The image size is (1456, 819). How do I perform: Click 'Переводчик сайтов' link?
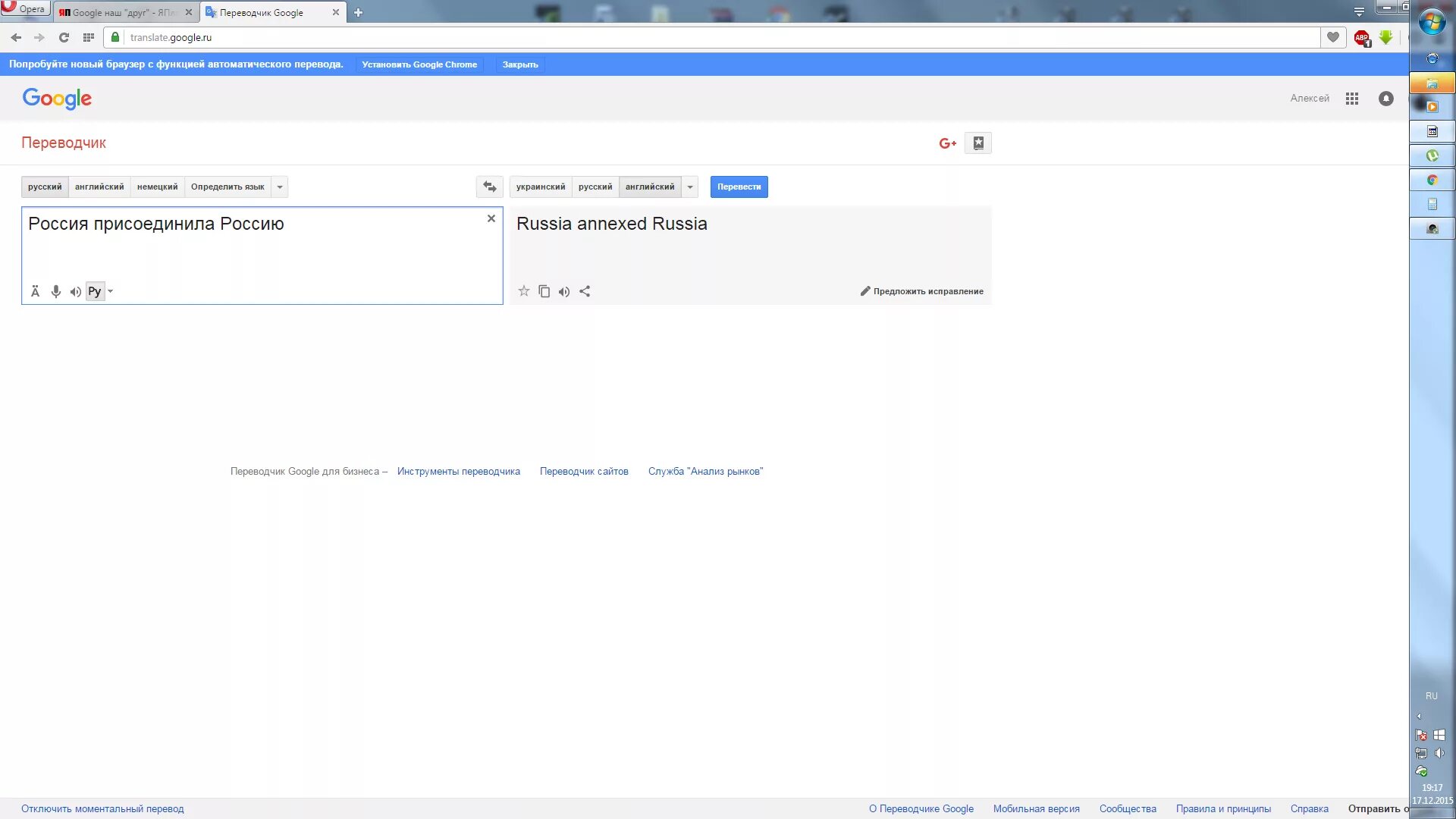(584, 472)
